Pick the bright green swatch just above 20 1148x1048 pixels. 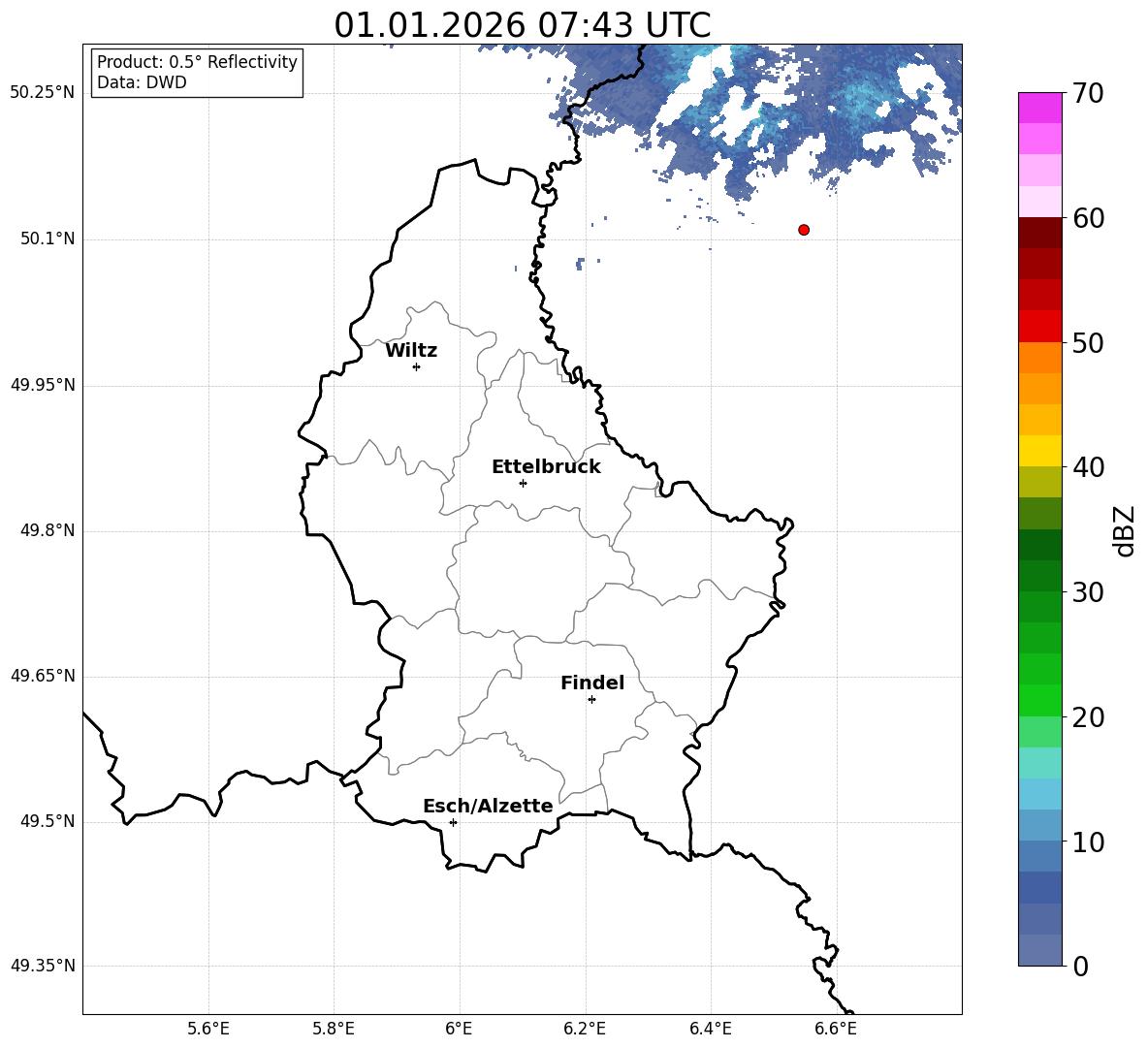tap(1040, 701)
